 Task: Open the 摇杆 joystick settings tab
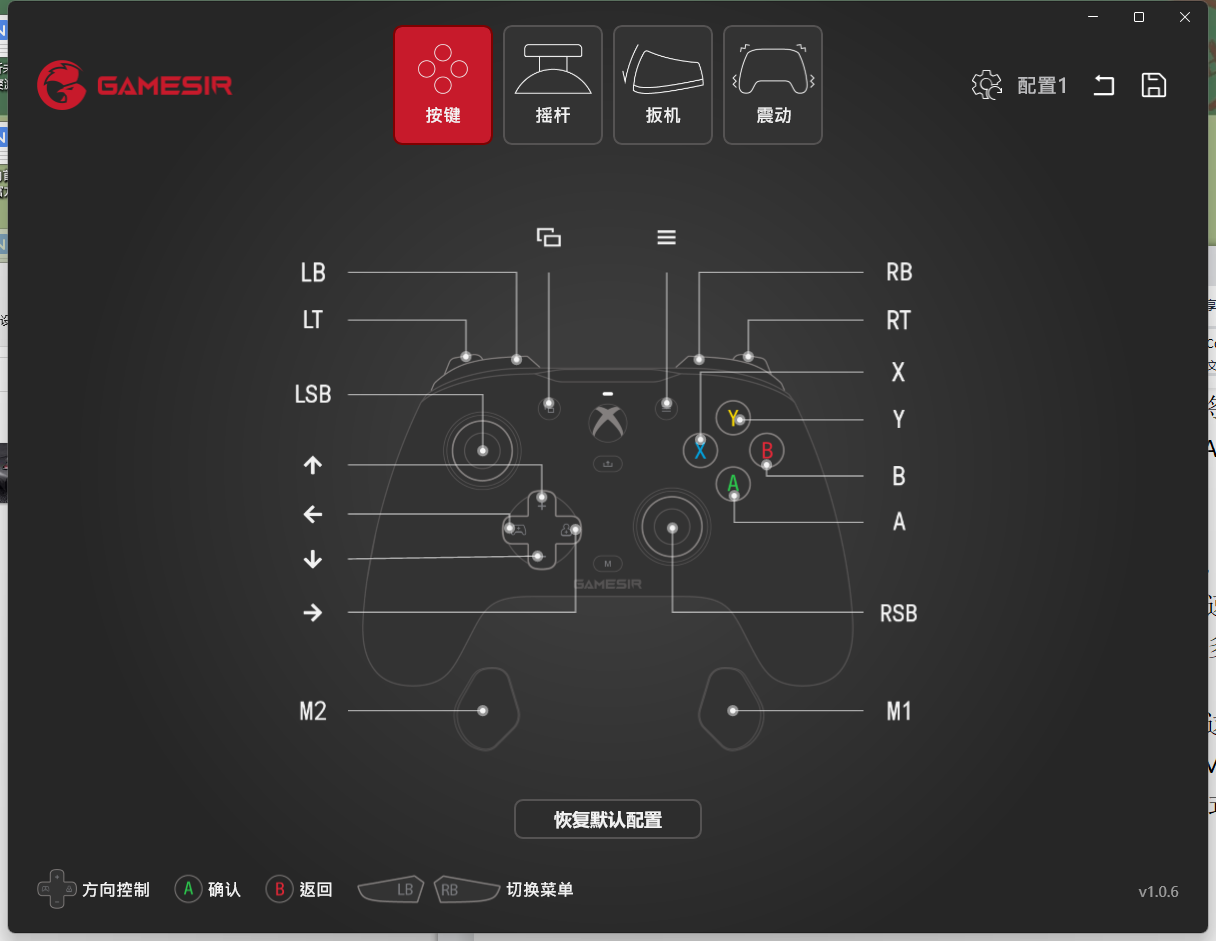[553, 85]
